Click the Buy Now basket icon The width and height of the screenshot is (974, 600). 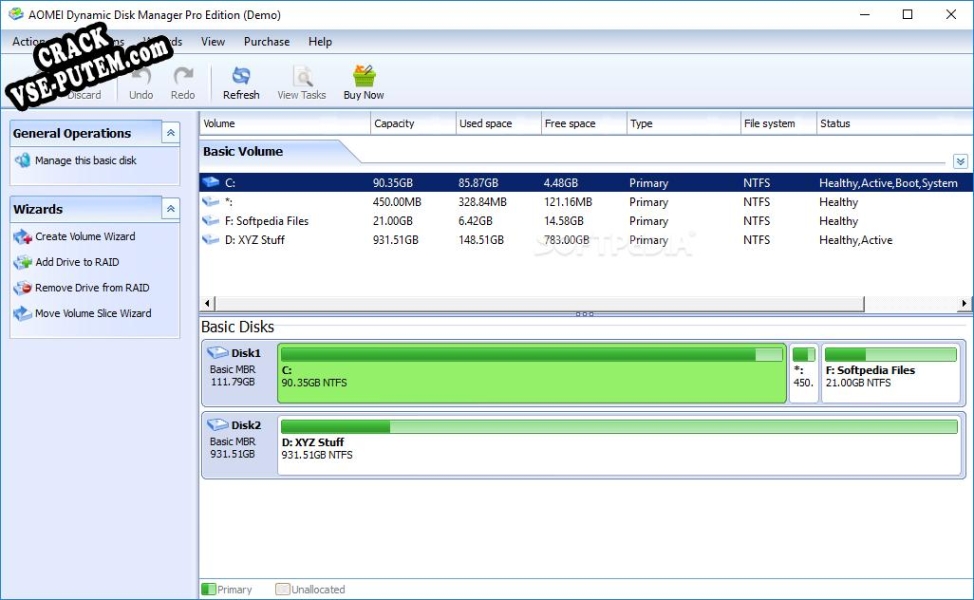364,75
